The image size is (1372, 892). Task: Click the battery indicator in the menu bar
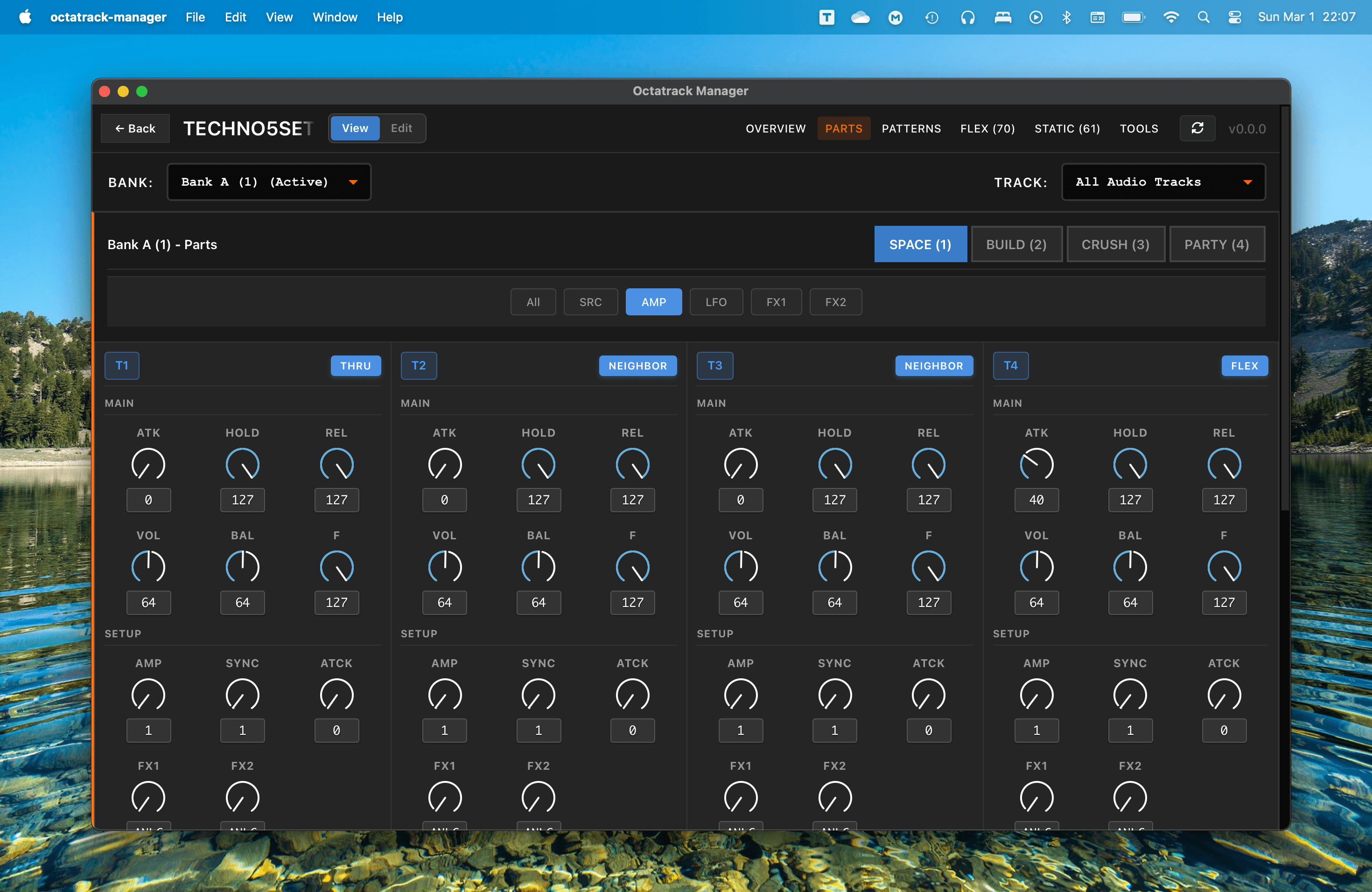coord(1132,17)
